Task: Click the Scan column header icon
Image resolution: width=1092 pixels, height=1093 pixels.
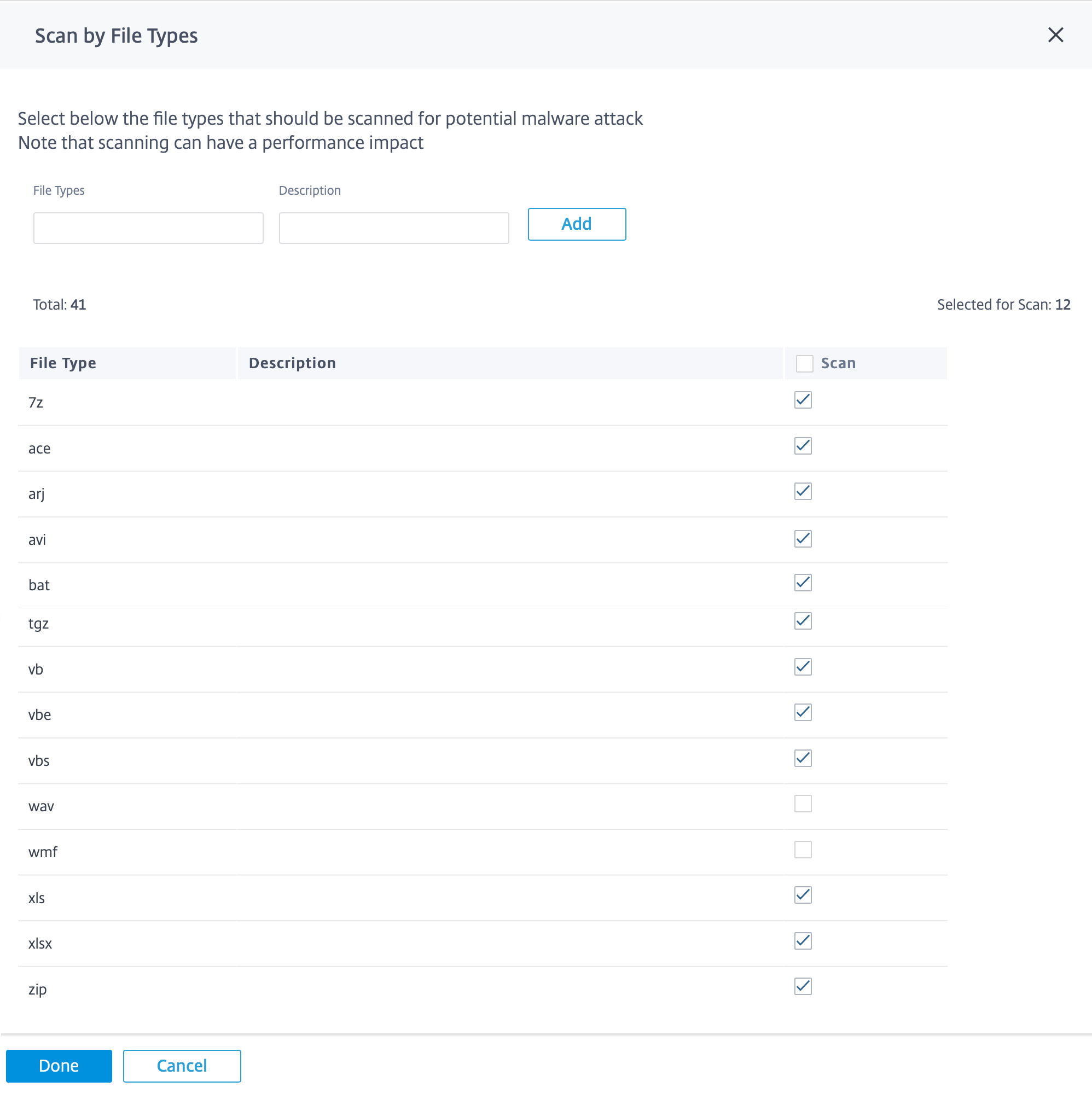Action: click(805, 363)
